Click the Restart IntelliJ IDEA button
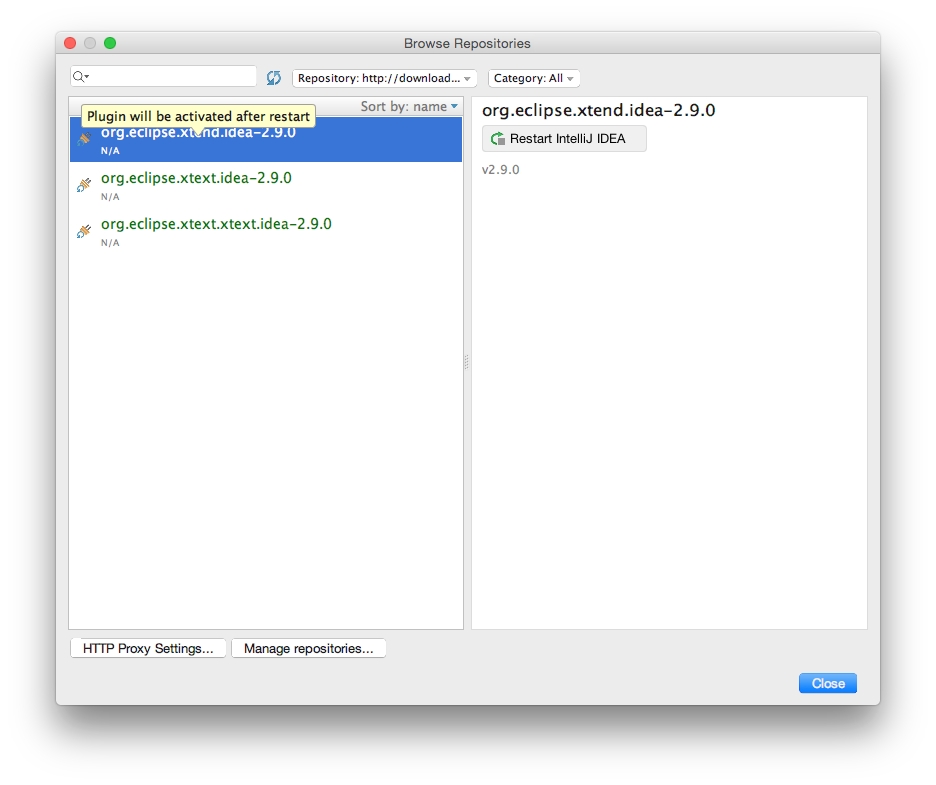Image resolution: width=936 pixels, height=785 pixels. tap(564, 138)
